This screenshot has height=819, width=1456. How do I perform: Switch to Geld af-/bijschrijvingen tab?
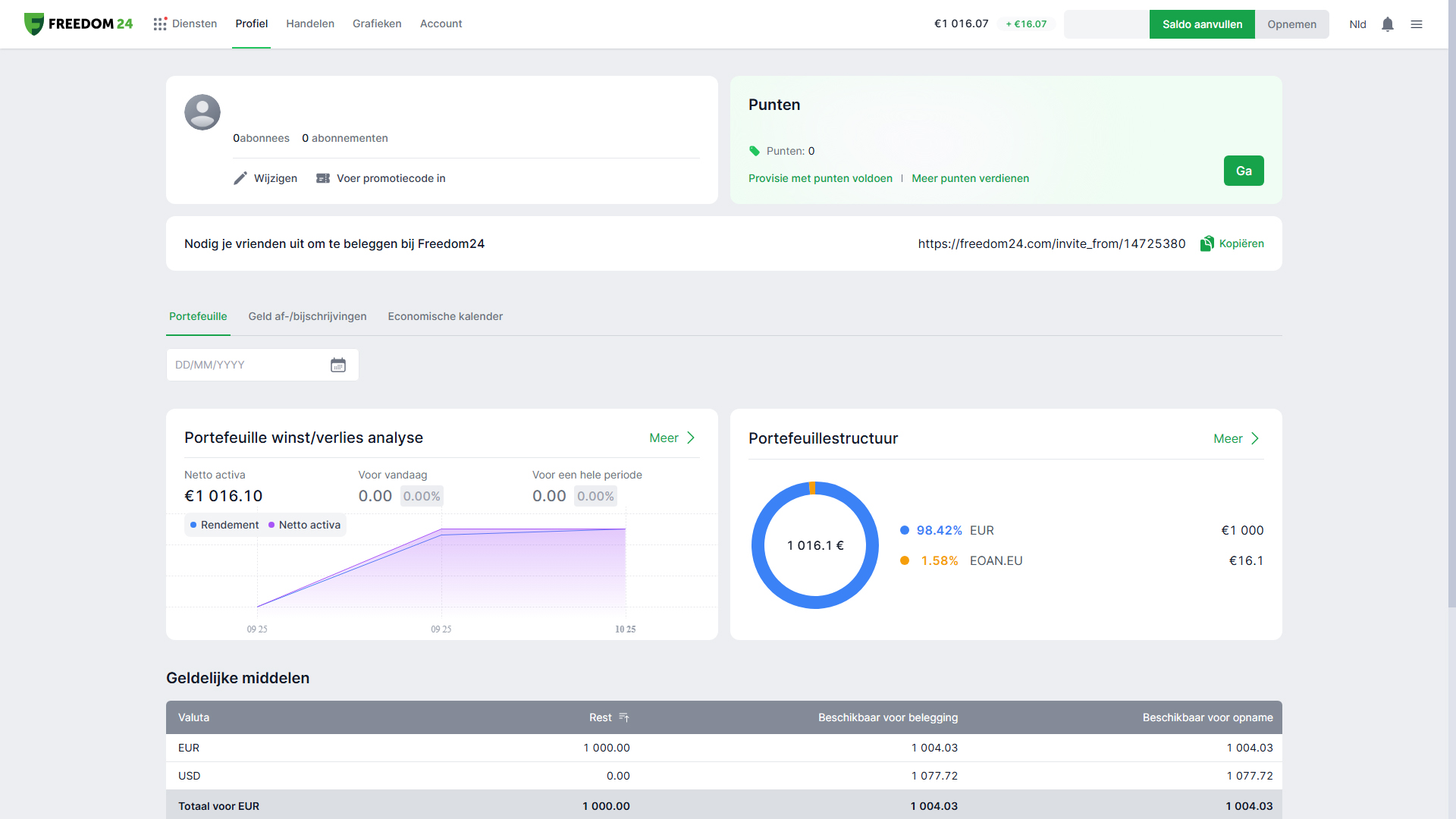[x=307, y=316]
